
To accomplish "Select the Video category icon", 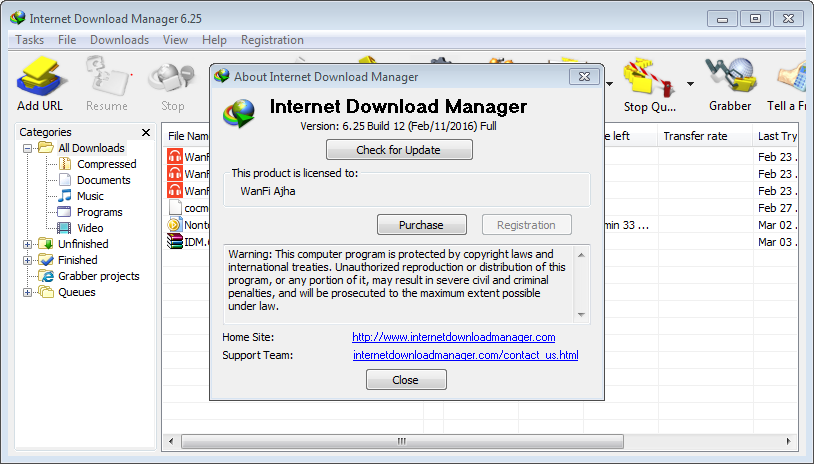I will tap(64, 228).
